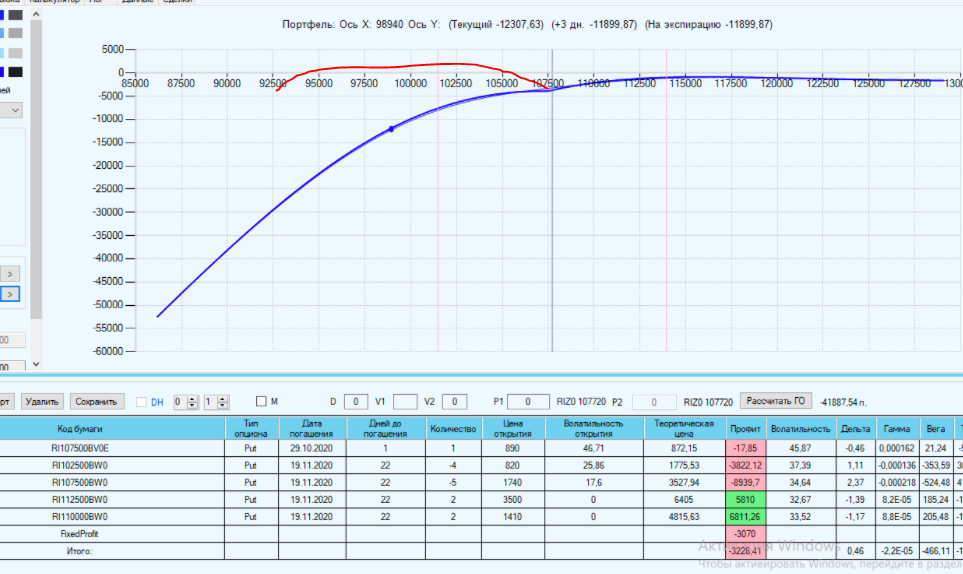Click the left panel scrollbar up arrow

click(x=36, y=14)
